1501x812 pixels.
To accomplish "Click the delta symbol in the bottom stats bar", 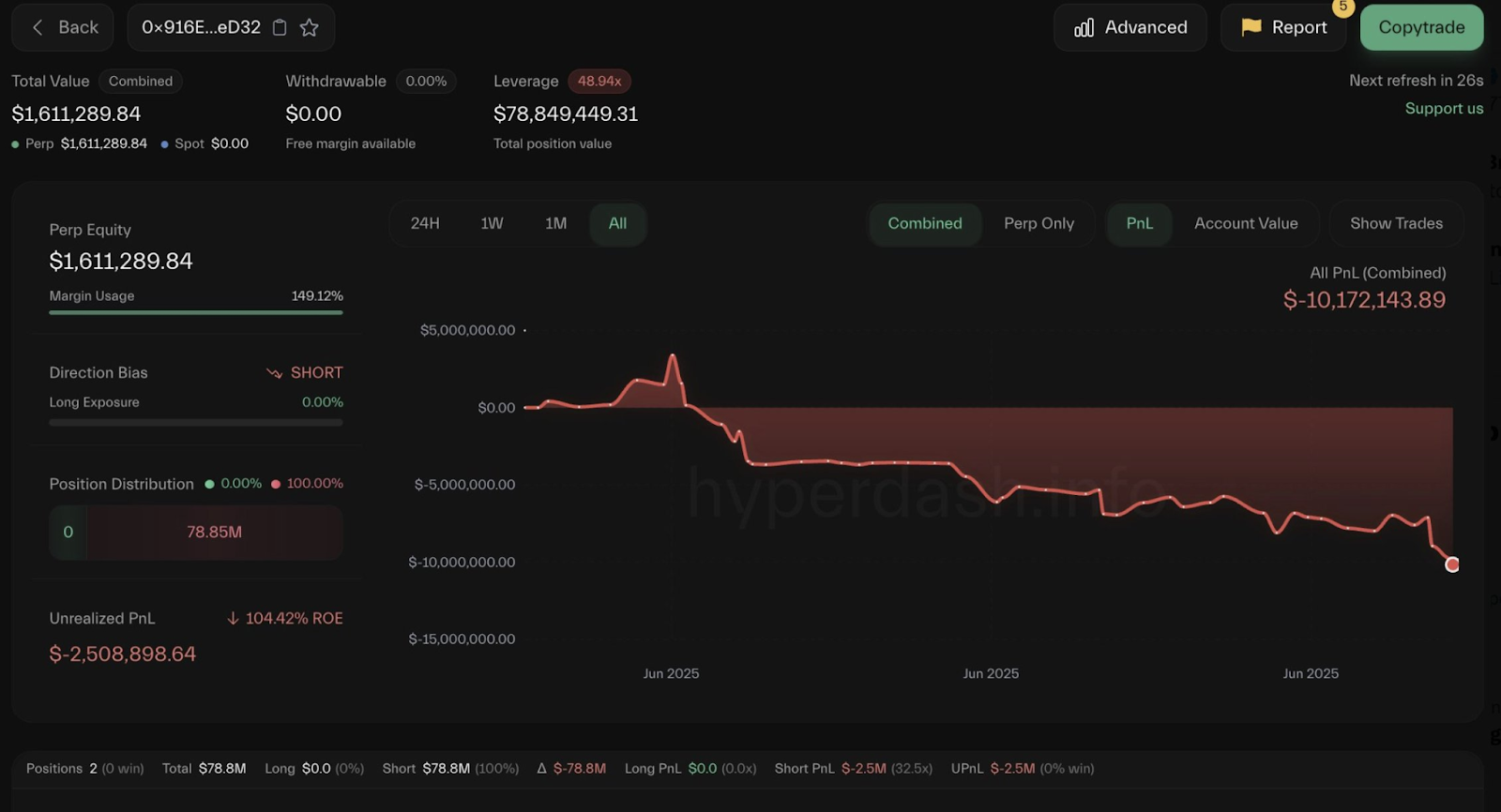I will [541, 768].
